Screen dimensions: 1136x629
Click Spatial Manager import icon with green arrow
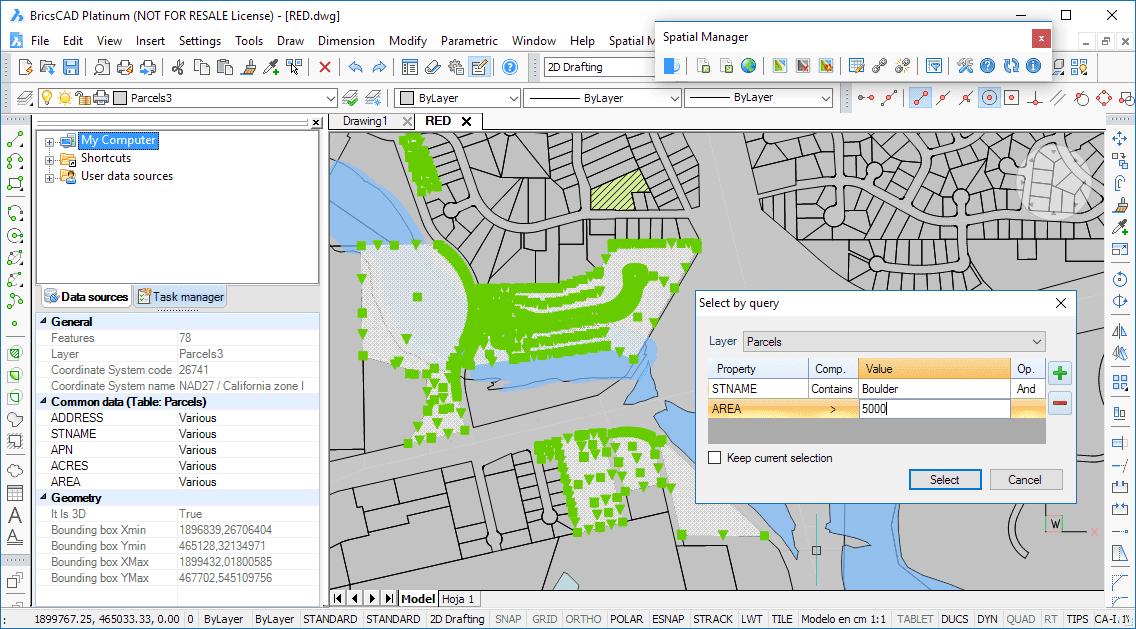click(703, 66)
